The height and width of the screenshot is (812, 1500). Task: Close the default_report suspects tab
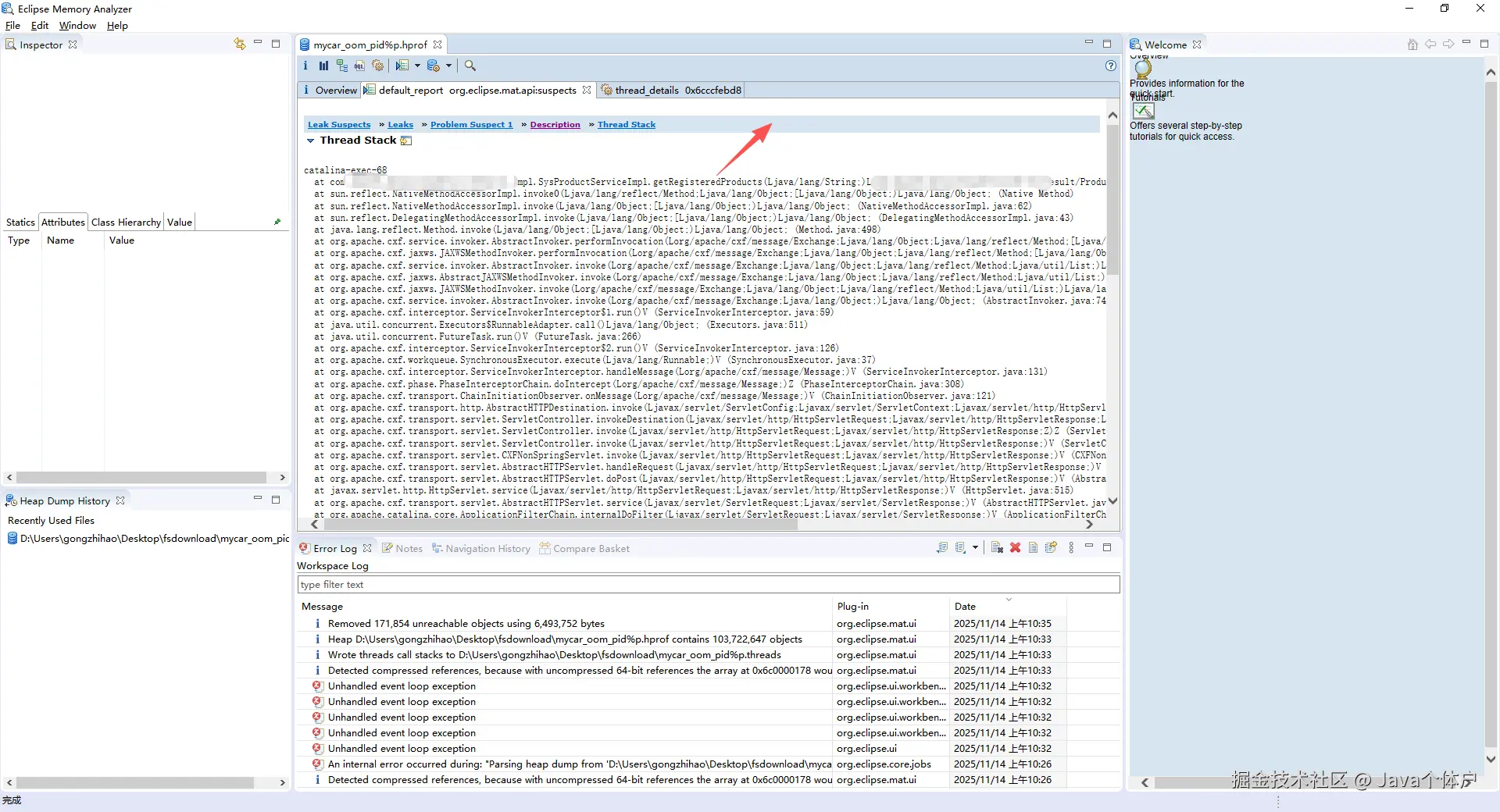[x=587, y=90]
